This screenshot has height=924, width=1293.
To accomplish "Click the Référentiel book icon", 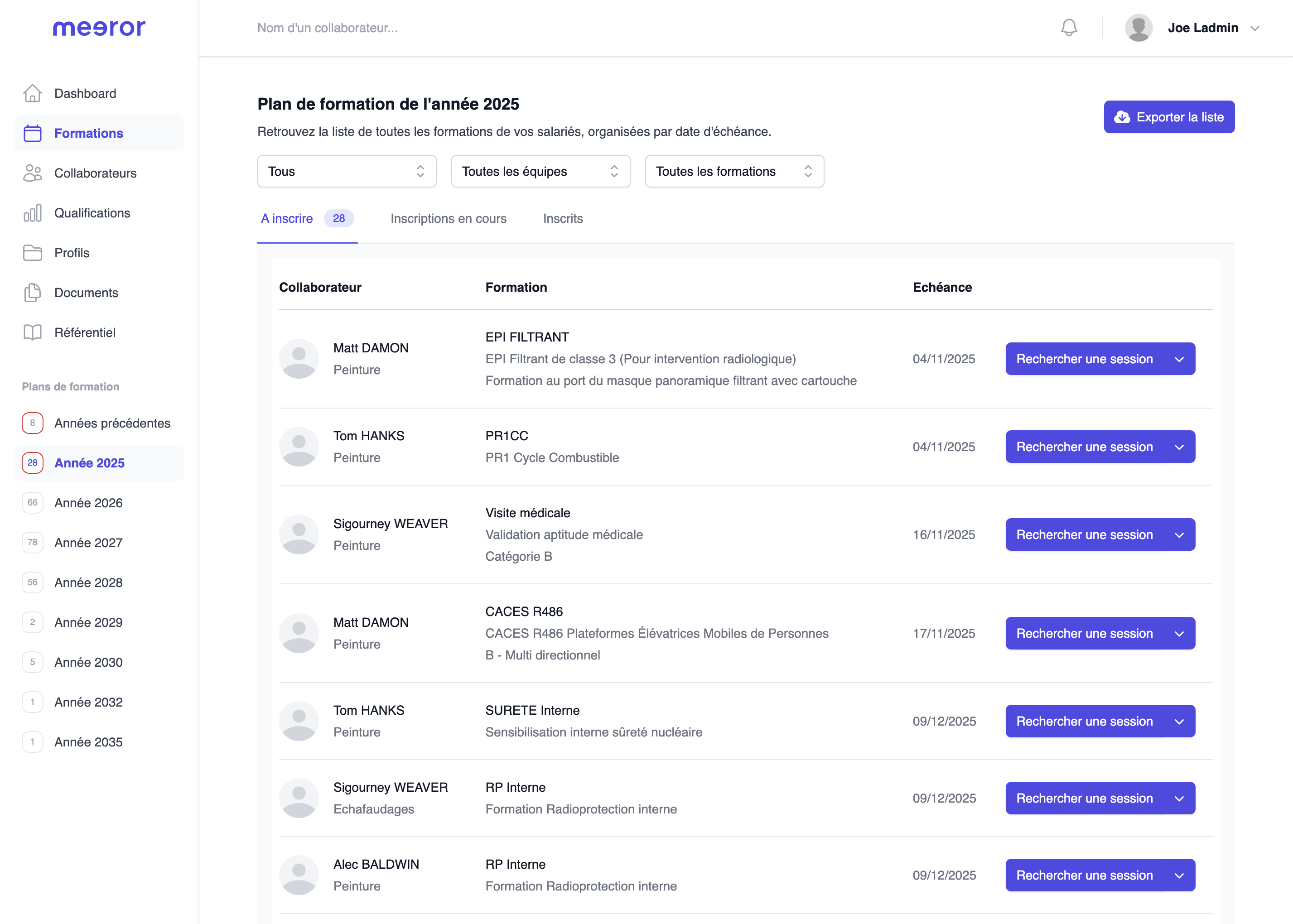I will tap(33, 332).
